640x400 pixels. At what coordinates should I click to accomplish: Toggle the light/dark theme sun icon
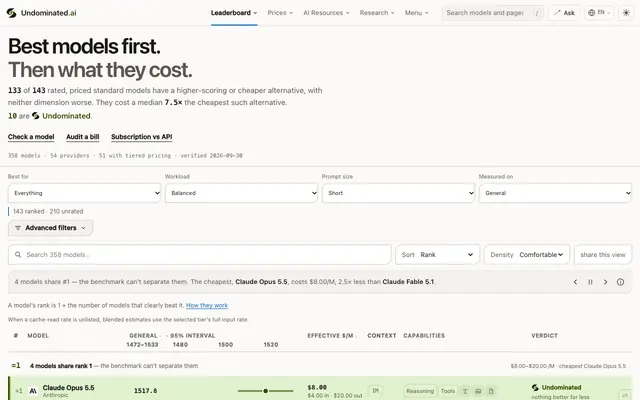tap(626, 13)
